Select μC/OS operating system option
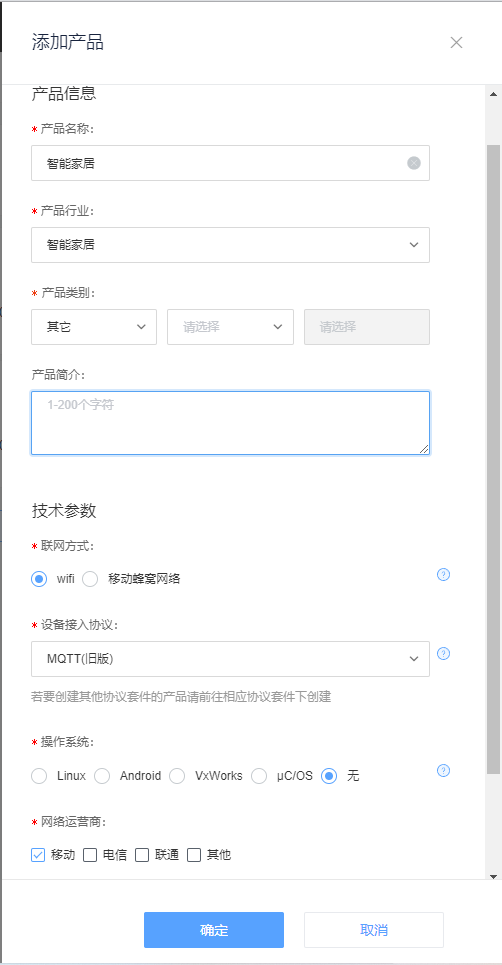 click(x=258, y=776)
